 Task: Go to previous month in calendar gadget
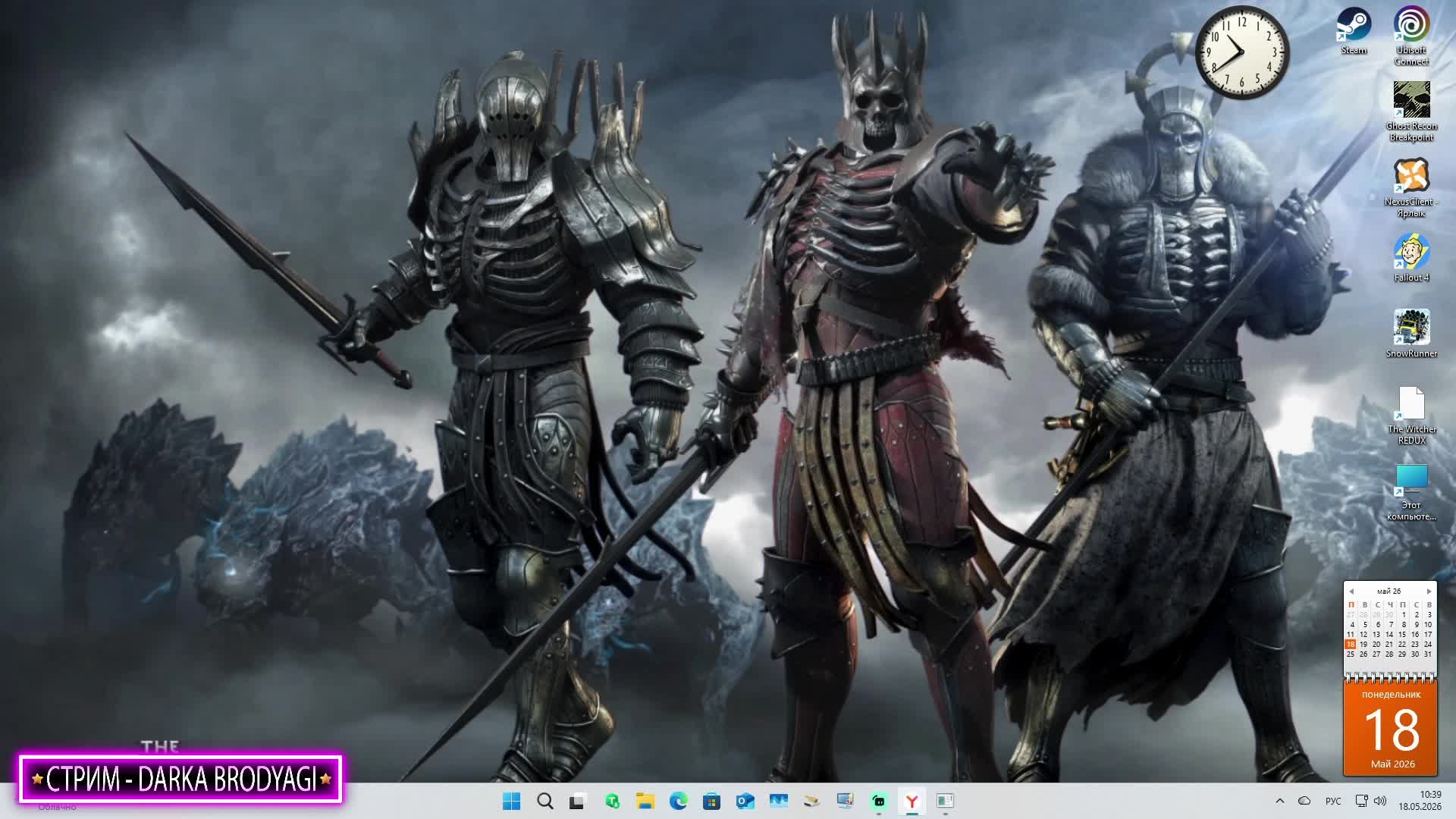click(1351, 591)
